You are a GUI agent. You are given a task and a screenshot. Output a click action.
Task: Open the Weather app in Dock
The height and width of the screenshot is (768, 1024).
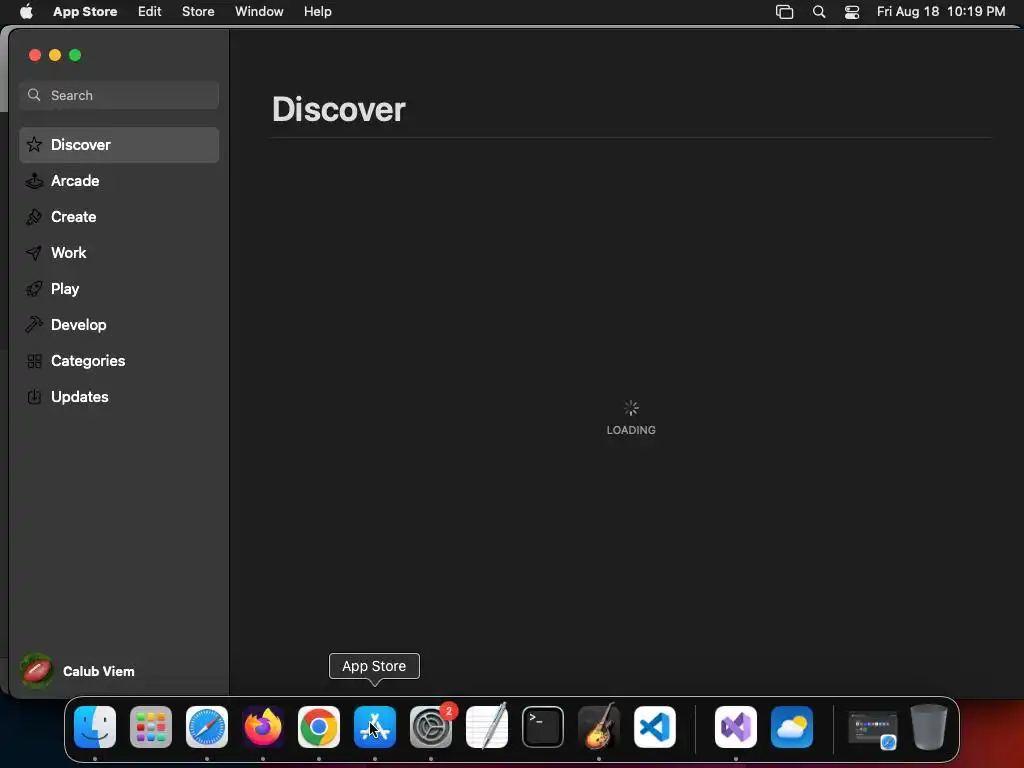(x=792, y=727)
